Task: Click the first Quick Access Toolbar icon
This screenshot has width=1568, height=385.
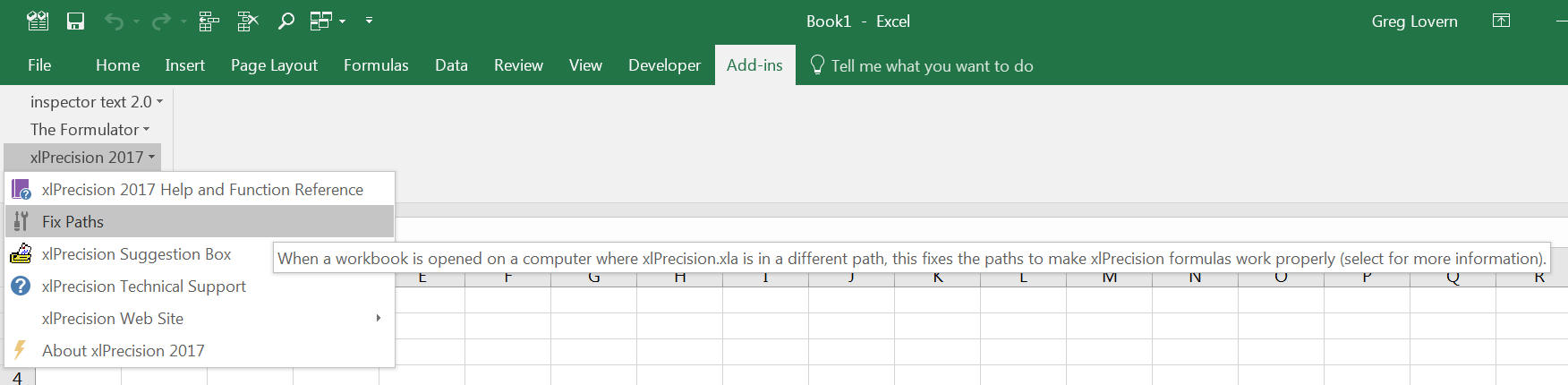Action: tap(38, 21)
